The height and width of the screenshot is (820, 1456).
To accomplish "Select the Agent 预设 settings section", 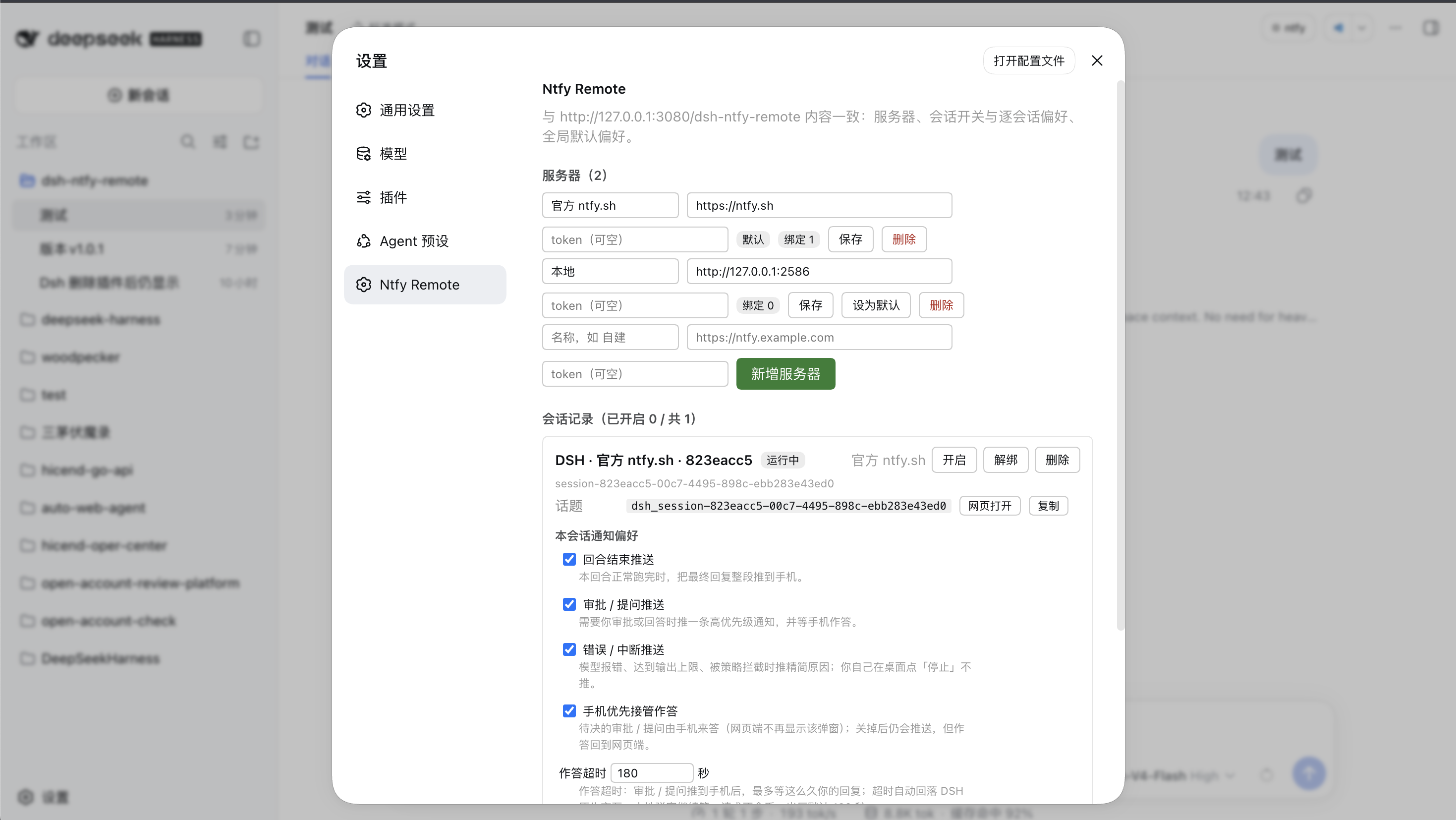I will pos(425,241).
